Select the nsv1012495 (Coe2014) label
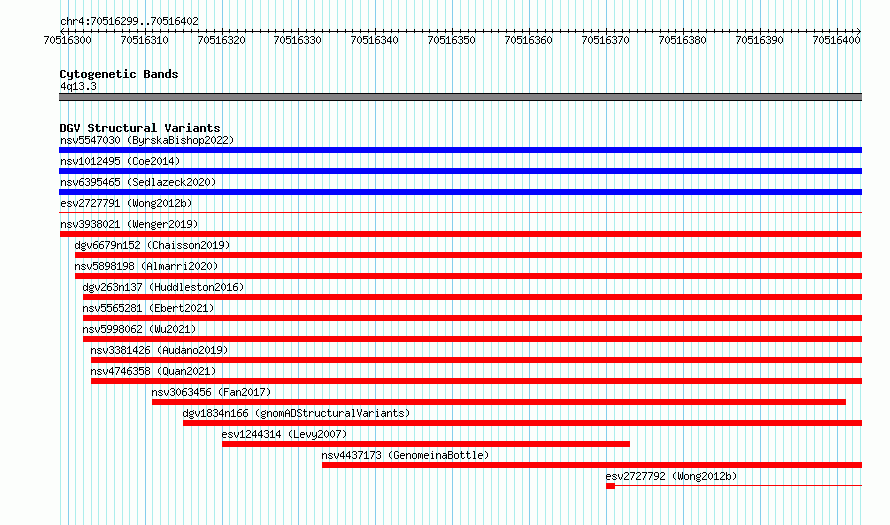This screenshot has height=525, width=890. point(120,161)
